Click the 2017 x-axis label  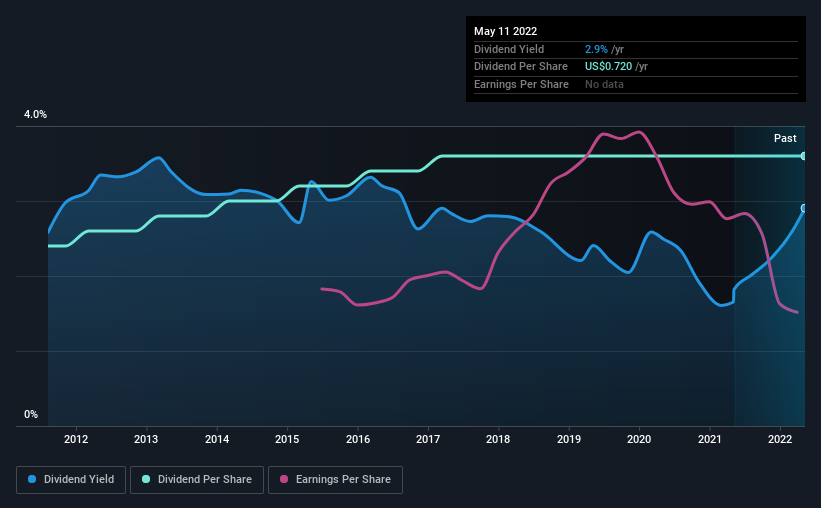tap(428, 439)
